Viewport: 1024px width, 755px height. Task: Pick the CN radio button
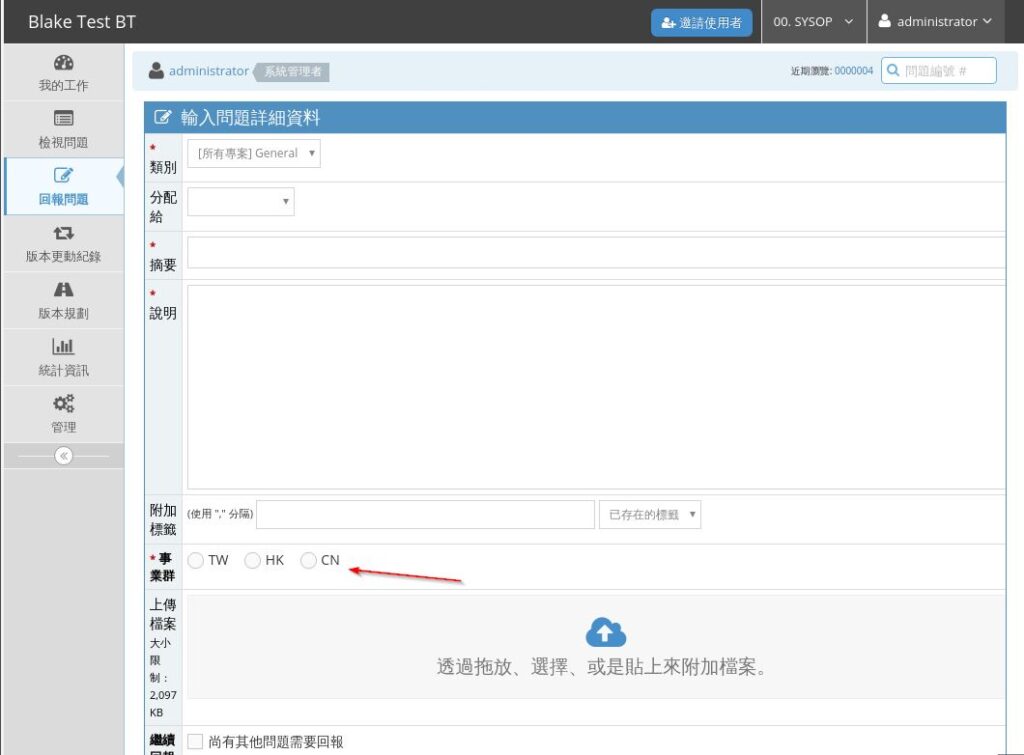pos(309,561)
